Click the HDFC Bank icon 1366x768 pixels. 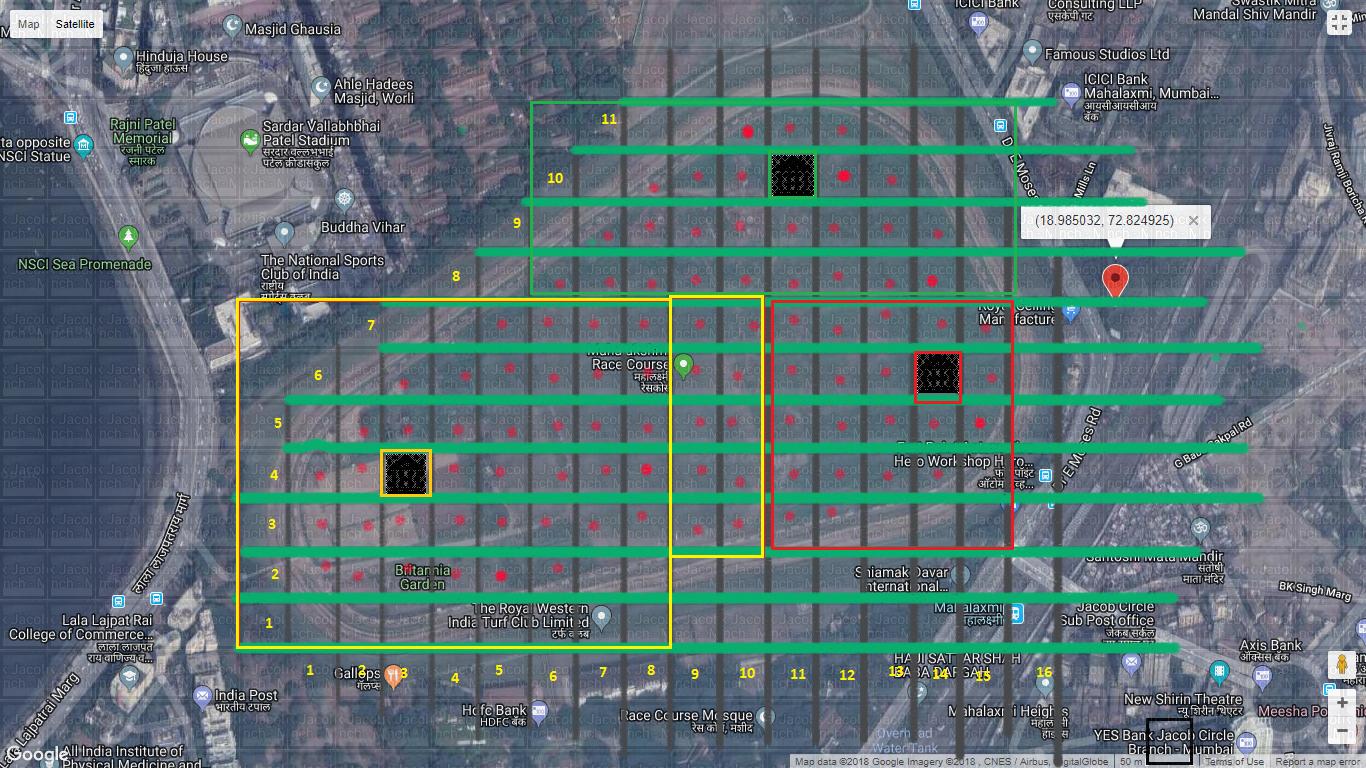(539, 711)
